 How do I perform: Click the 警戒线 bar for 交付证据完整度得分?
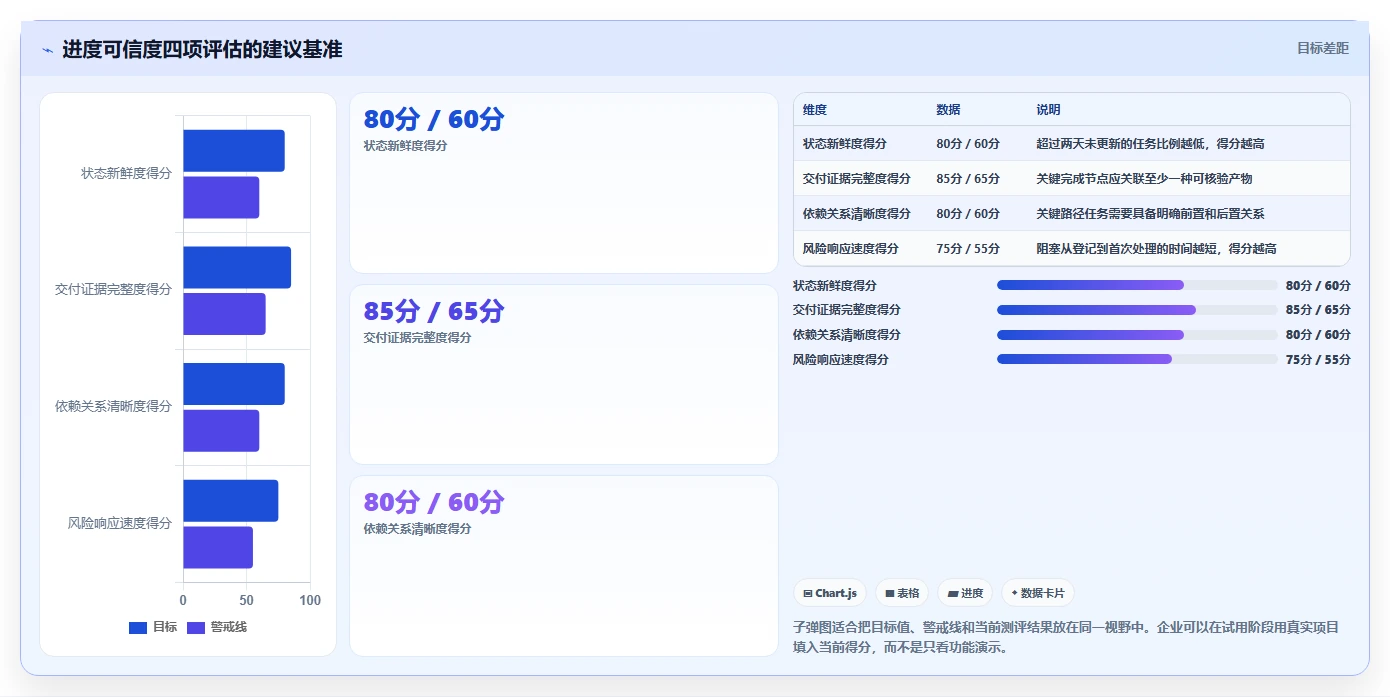tap(224, 314)
